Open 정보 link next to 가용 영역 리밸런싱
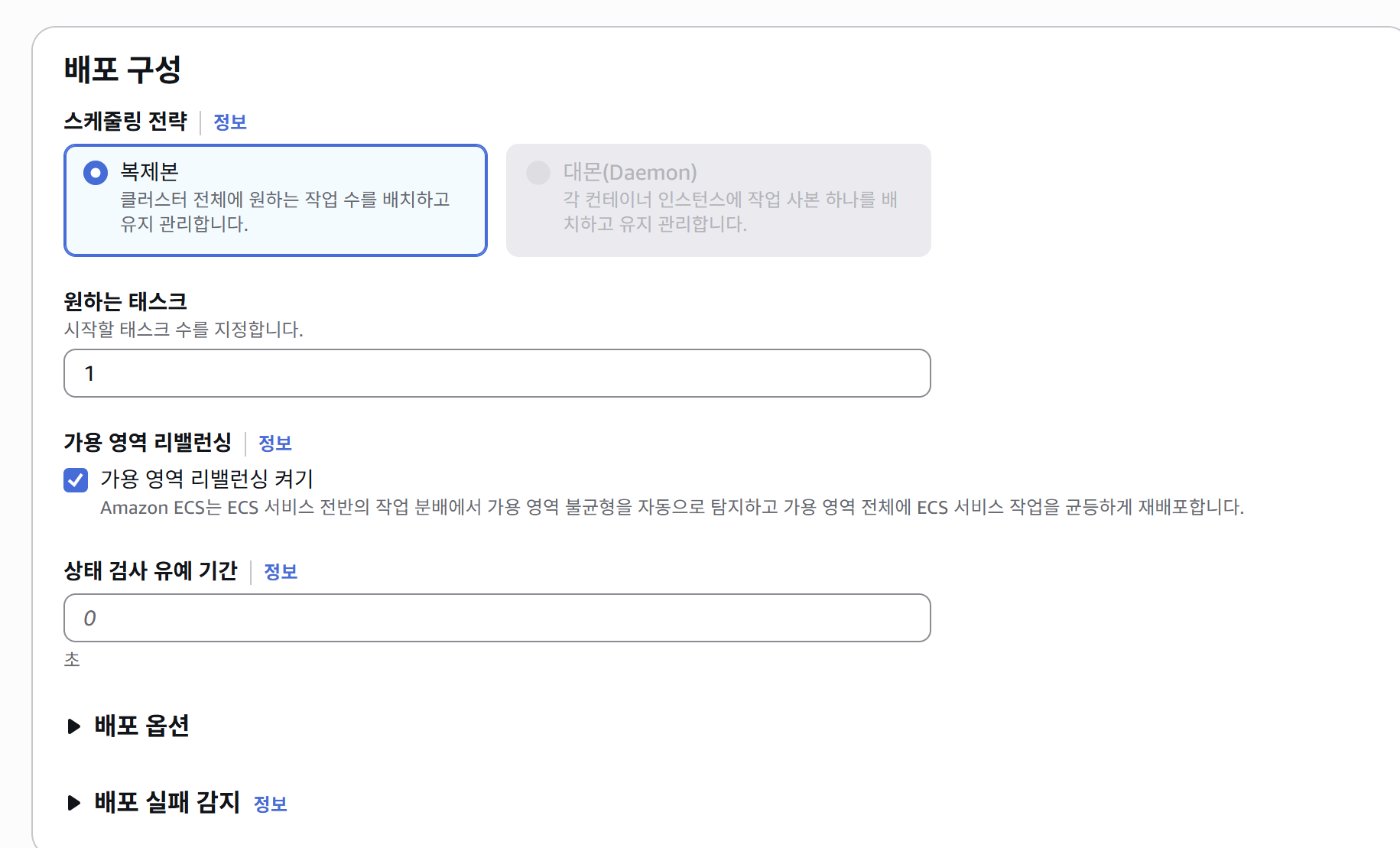 pyautogui.click(x=276, y=443)
